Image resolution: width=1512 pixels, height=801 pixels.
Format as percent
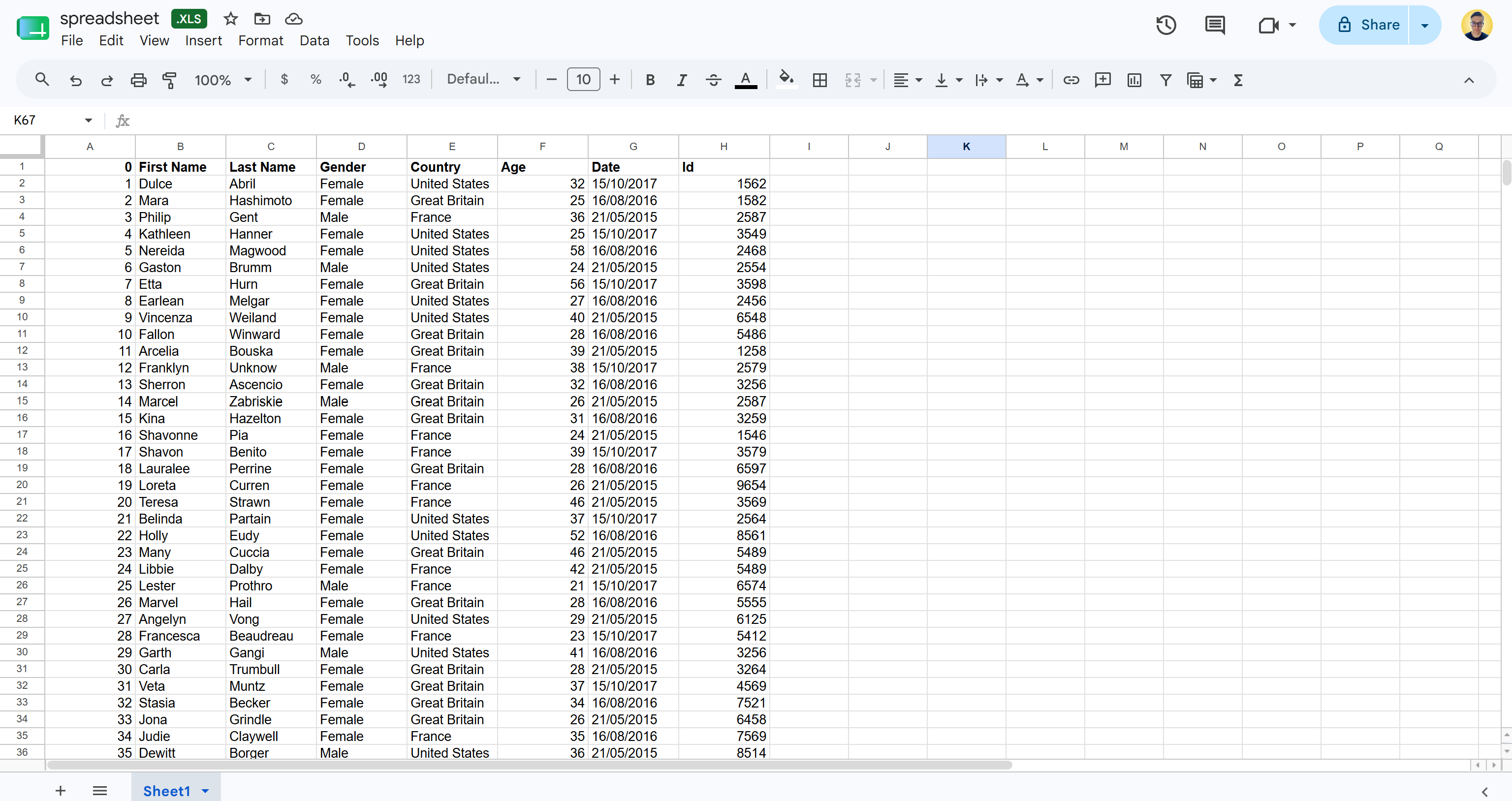coord(316,79)
